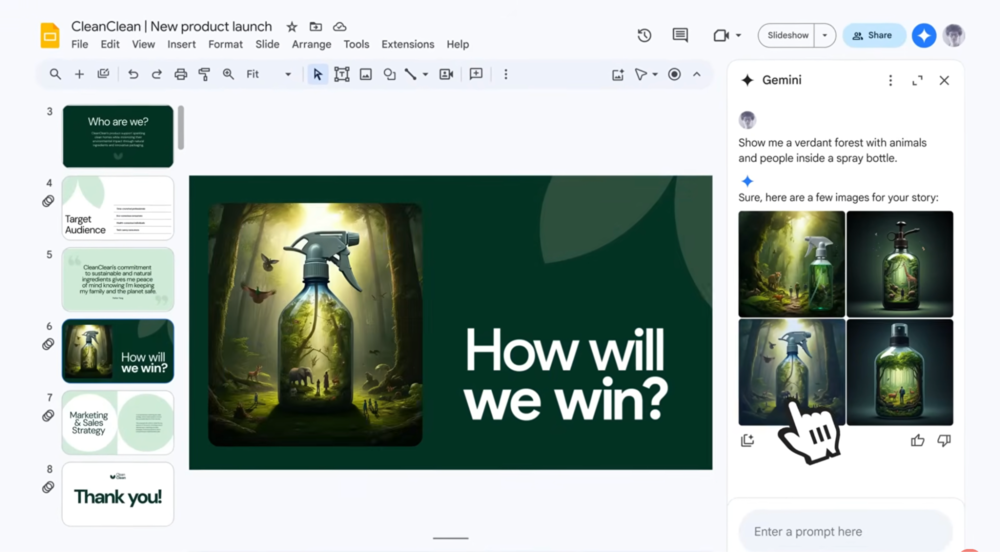Image resolution: width=1000 pixels, height=552 pixels.
Task: Insert a video from the toolbar
Action: coord(446,75)
